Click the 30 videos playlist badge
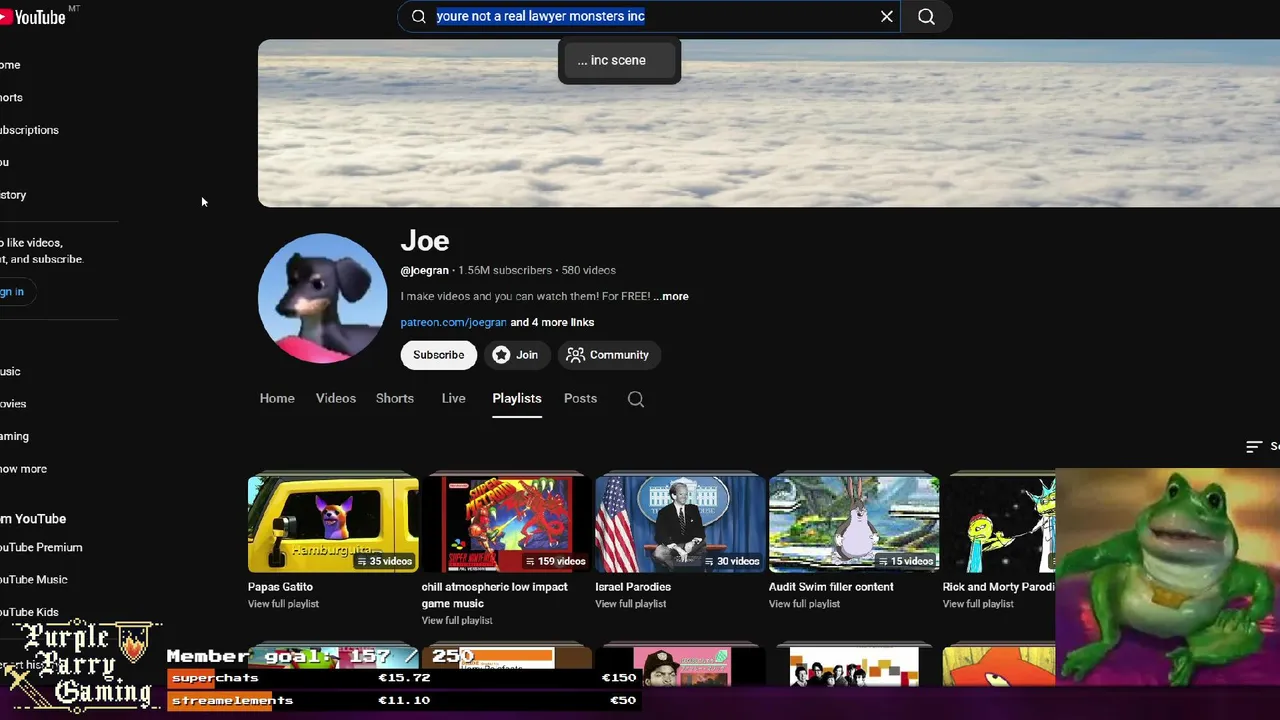Viewport: 1280px width, 720px height. coord(732,561)
